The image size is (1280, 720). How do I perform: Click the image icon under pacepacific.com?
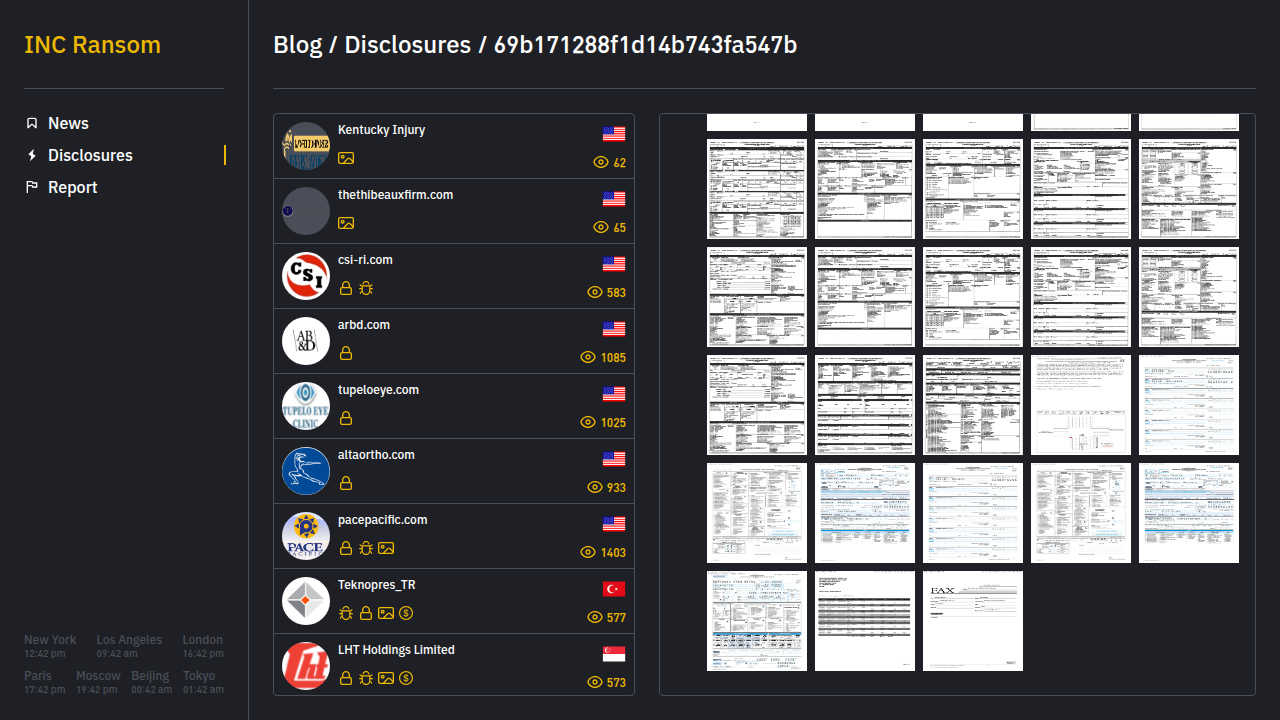pyautogui.click(x=386, y=548)
